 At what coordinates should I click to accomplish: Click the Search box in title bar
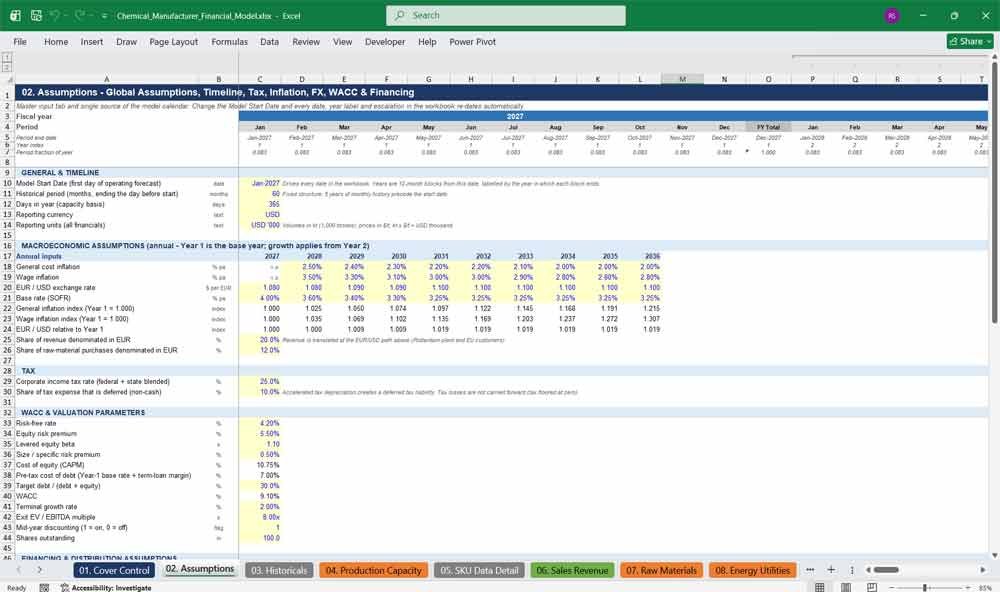[x=506, y=15]
